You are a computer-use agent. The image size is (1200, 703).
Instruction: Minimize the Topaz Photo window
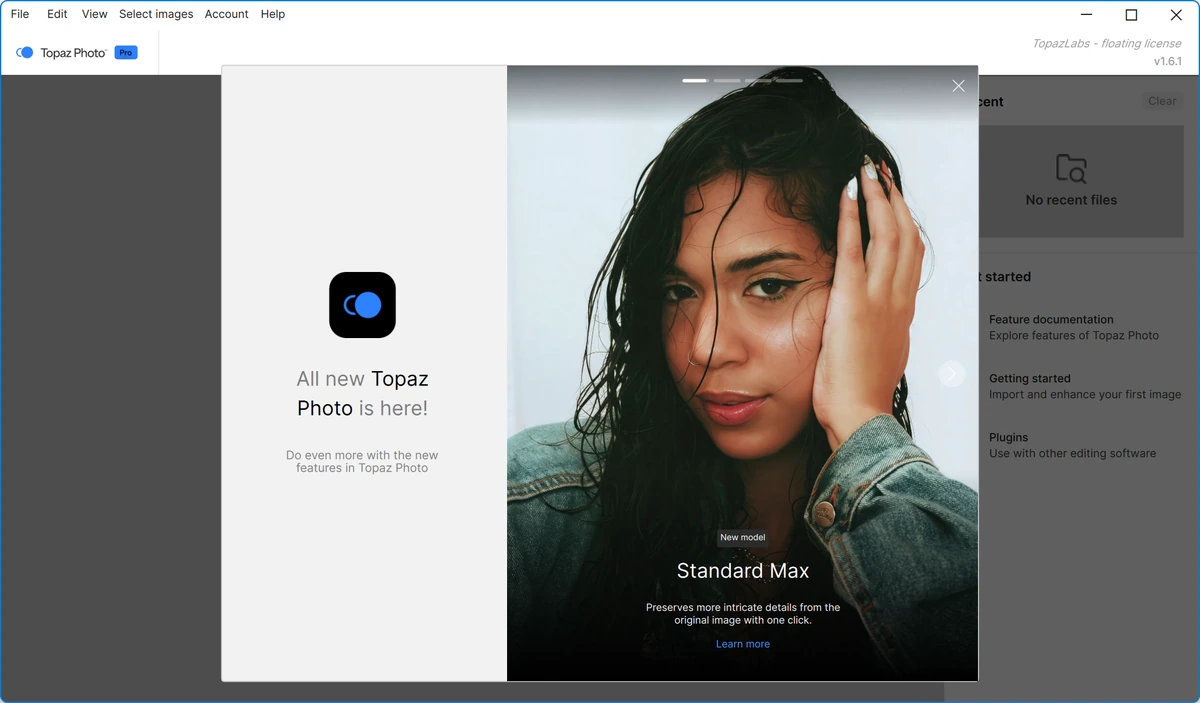tap(1087, 14)
